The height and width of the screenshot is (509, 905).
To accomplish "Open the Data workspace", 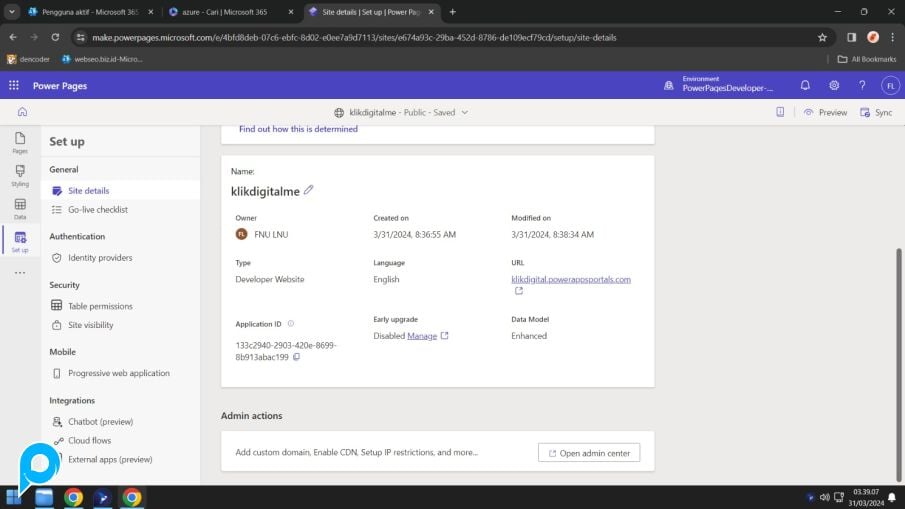I will click(x=20, y=209).
